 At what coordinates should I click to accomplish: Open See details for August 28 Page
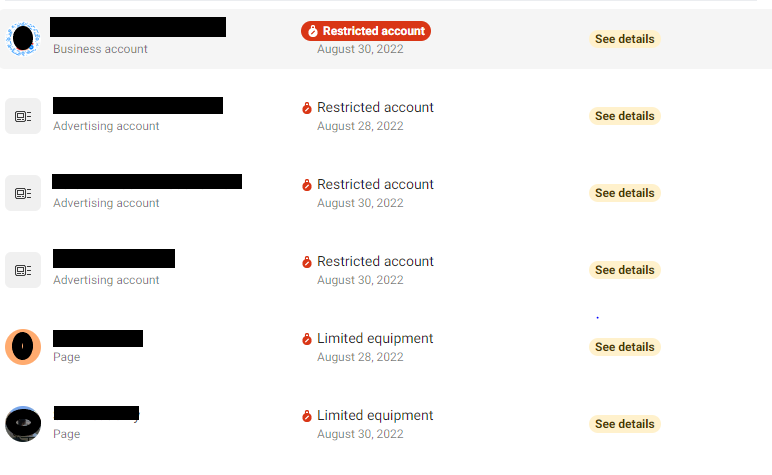pos(624,347)
